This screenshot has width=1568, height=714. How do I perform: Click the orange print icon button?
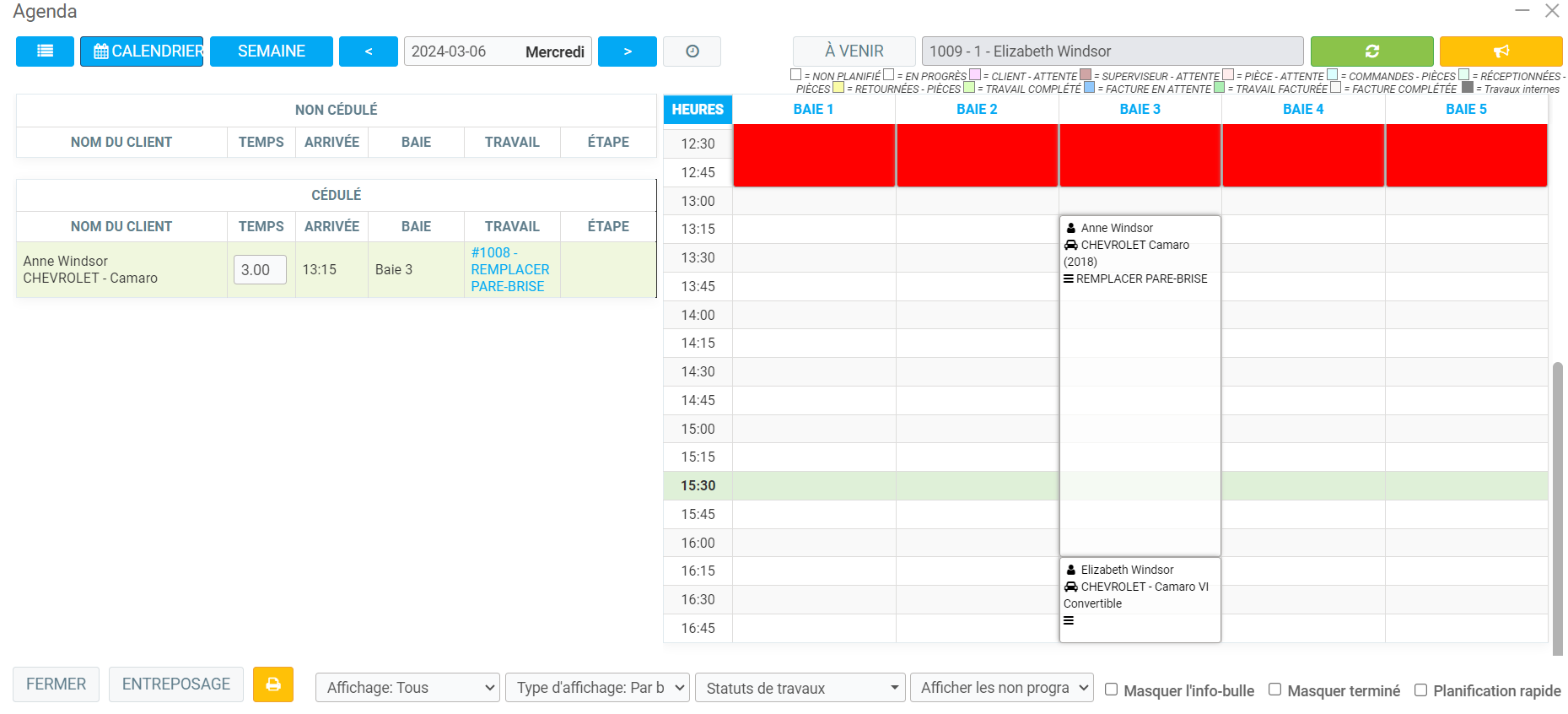coord(273,684)
